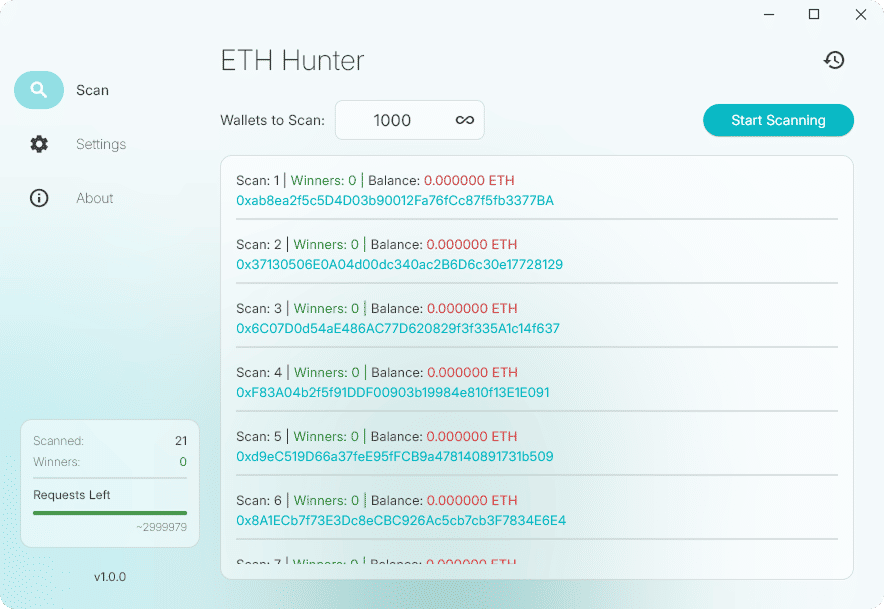Open scan history clock icon
Viewport: 884px width, 609px height.
834,60
